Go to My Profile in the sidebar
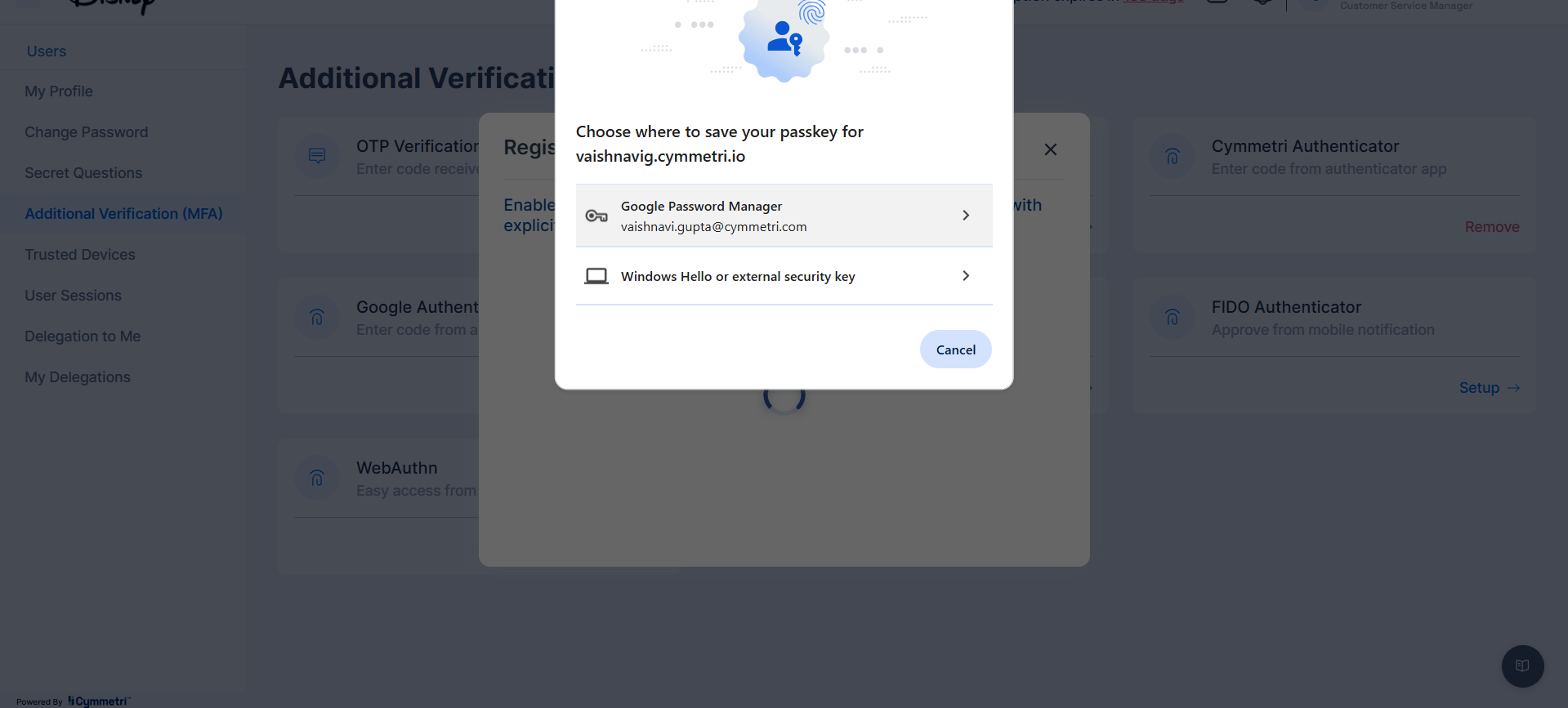 [x=59, y=91]
